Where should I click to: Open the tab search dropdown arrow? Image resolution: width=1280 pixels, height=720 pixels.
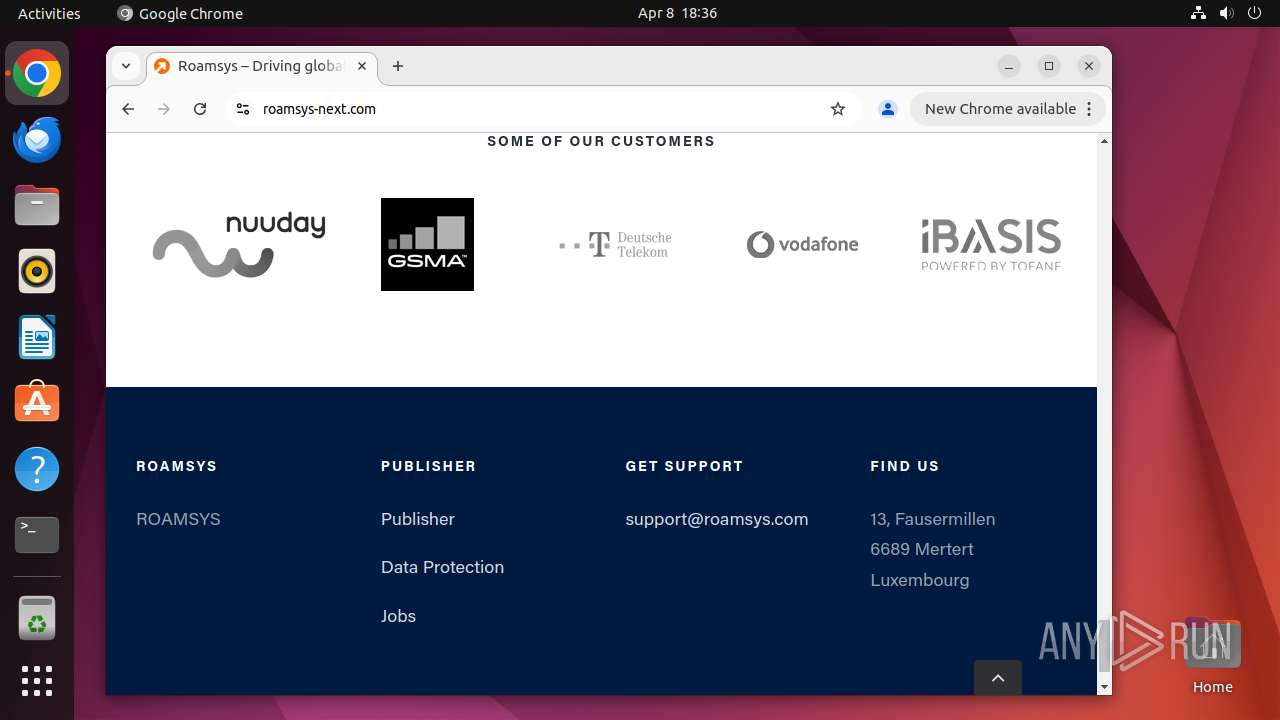126,66
